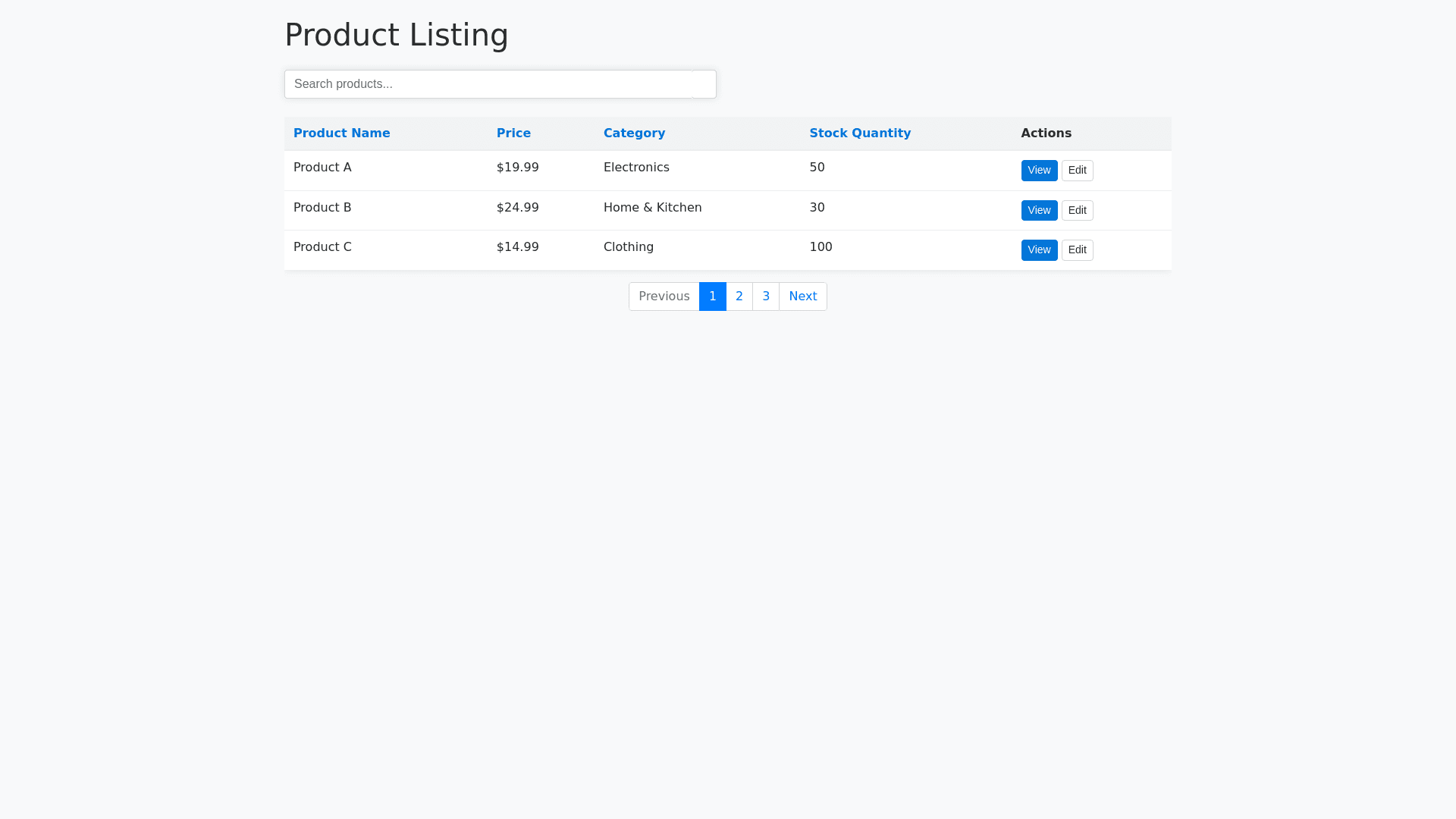This screenshot has height=819, width=1456.
Task: Jump to page 3
Action: coord(765,297)
